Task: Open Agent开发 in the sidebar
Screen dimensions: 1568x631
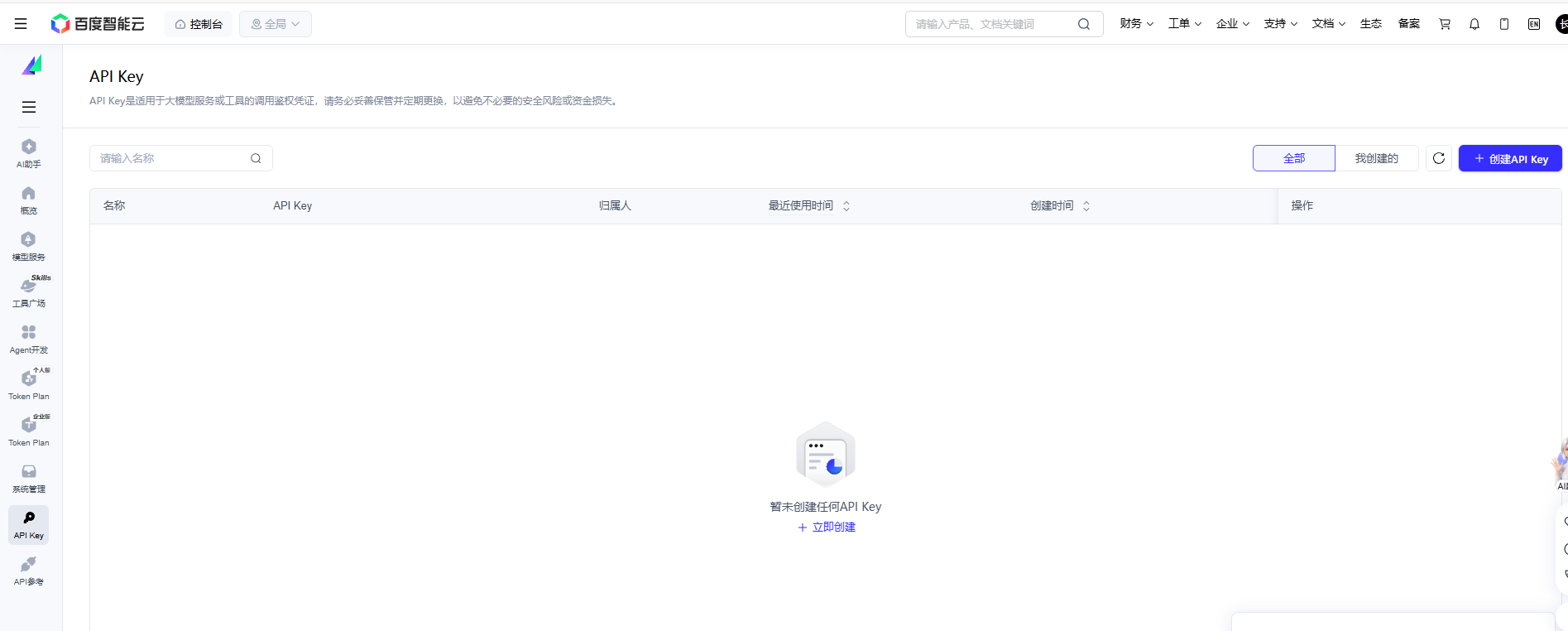Action: [x=29, y=340]
